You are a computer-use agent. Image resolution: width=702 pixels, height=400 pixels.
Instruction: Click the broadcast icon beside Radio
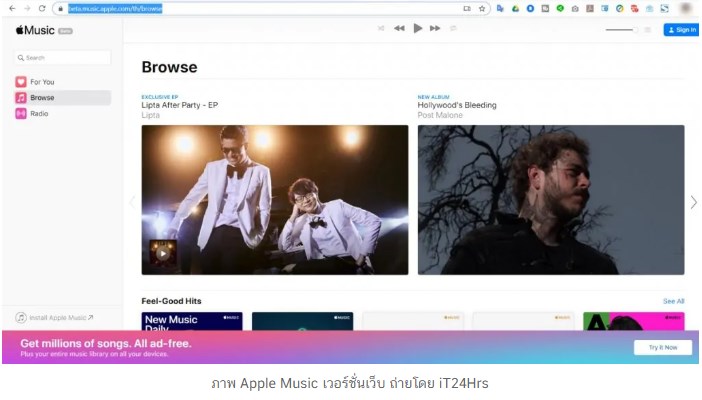pyautogui.click(x=21, y=114)
